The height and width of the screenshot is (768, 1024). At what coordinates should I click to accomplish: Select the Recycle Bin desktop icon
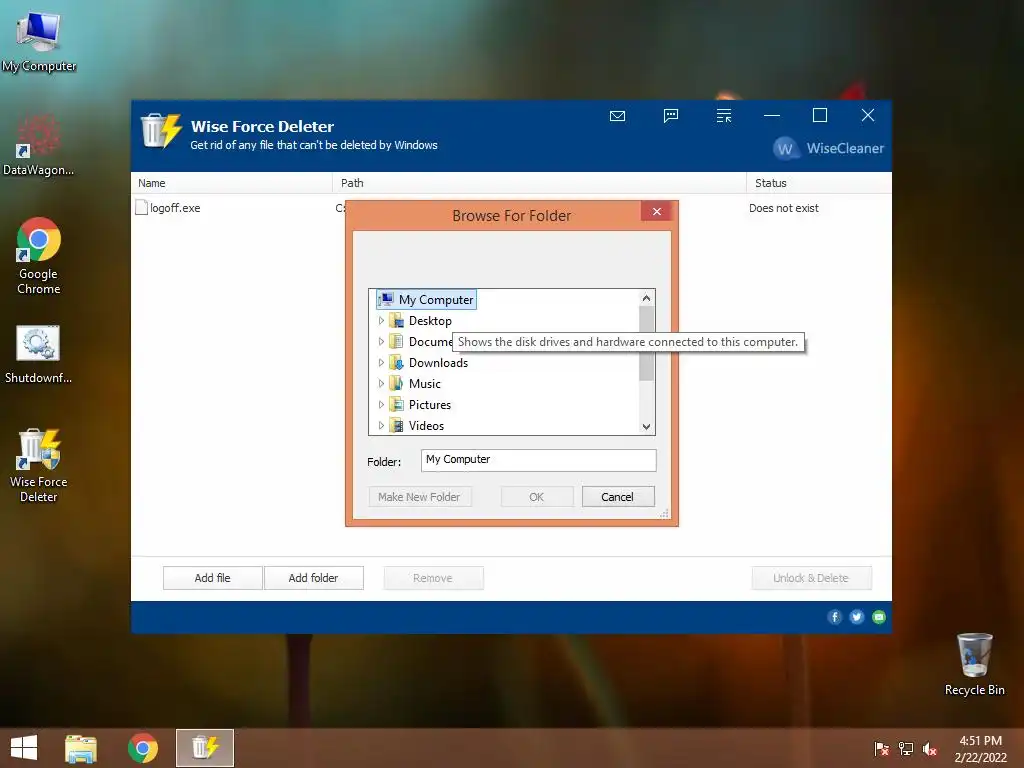pos(974,664)
